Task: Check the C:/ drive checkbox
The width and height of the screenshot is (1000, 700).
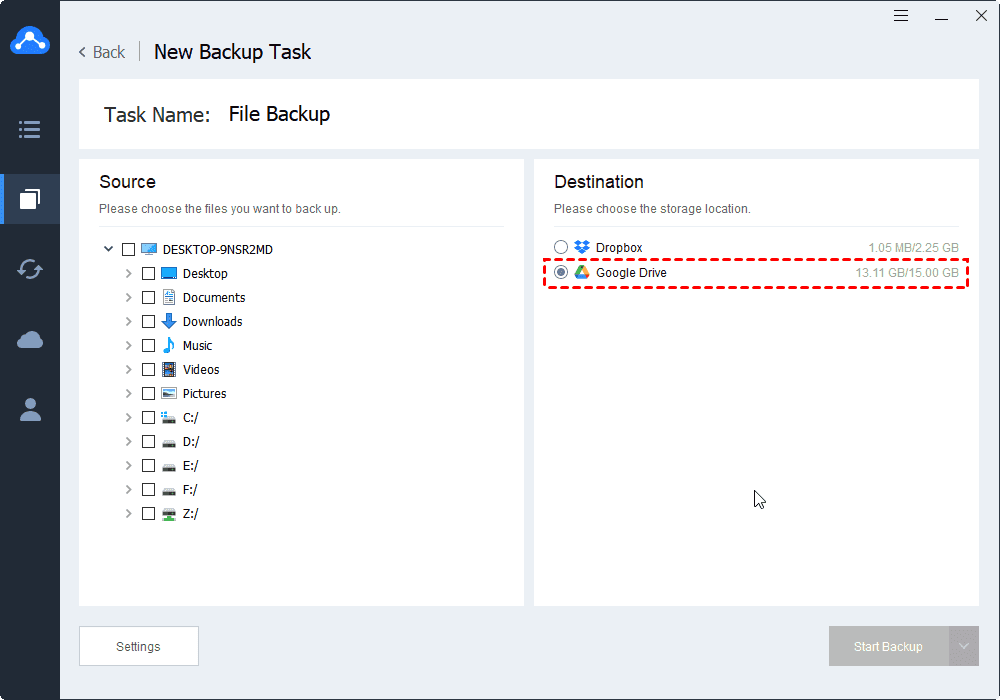Action: 149,418
